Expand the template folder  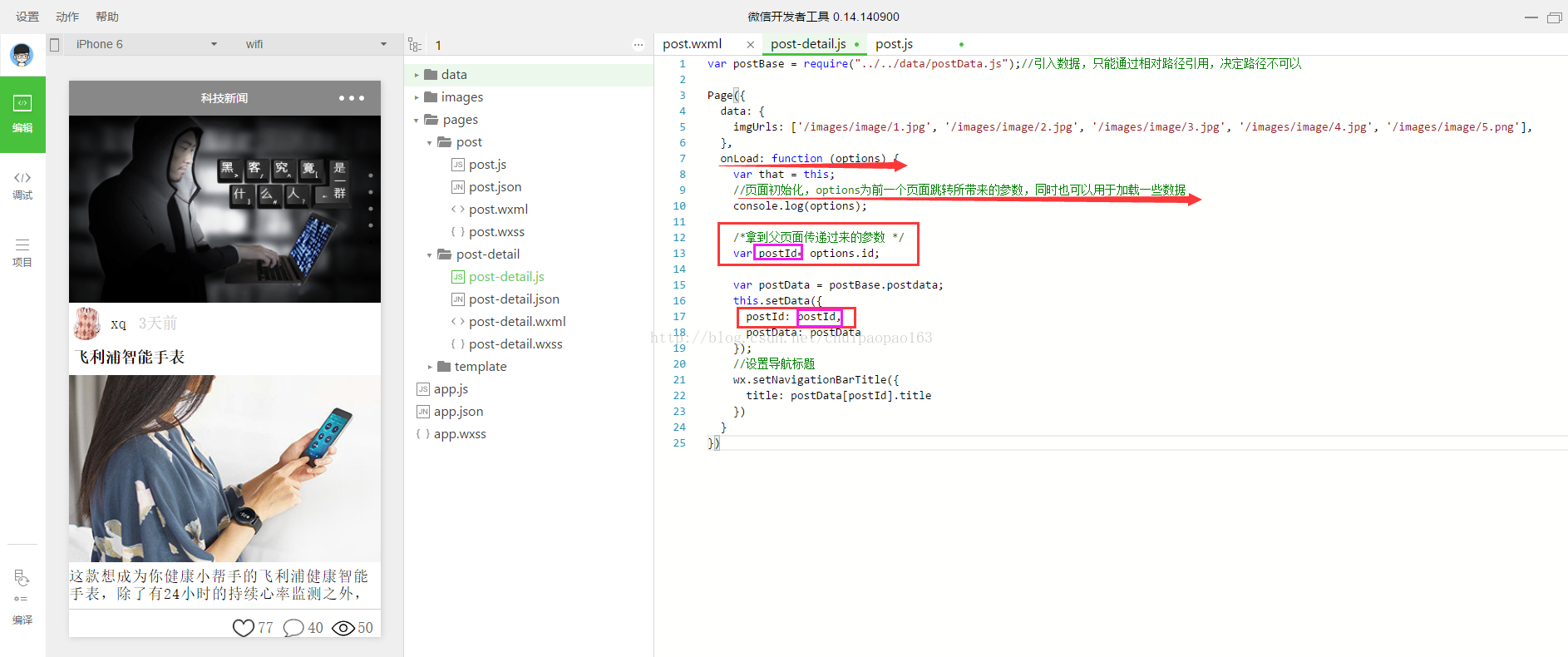[430, 367]
